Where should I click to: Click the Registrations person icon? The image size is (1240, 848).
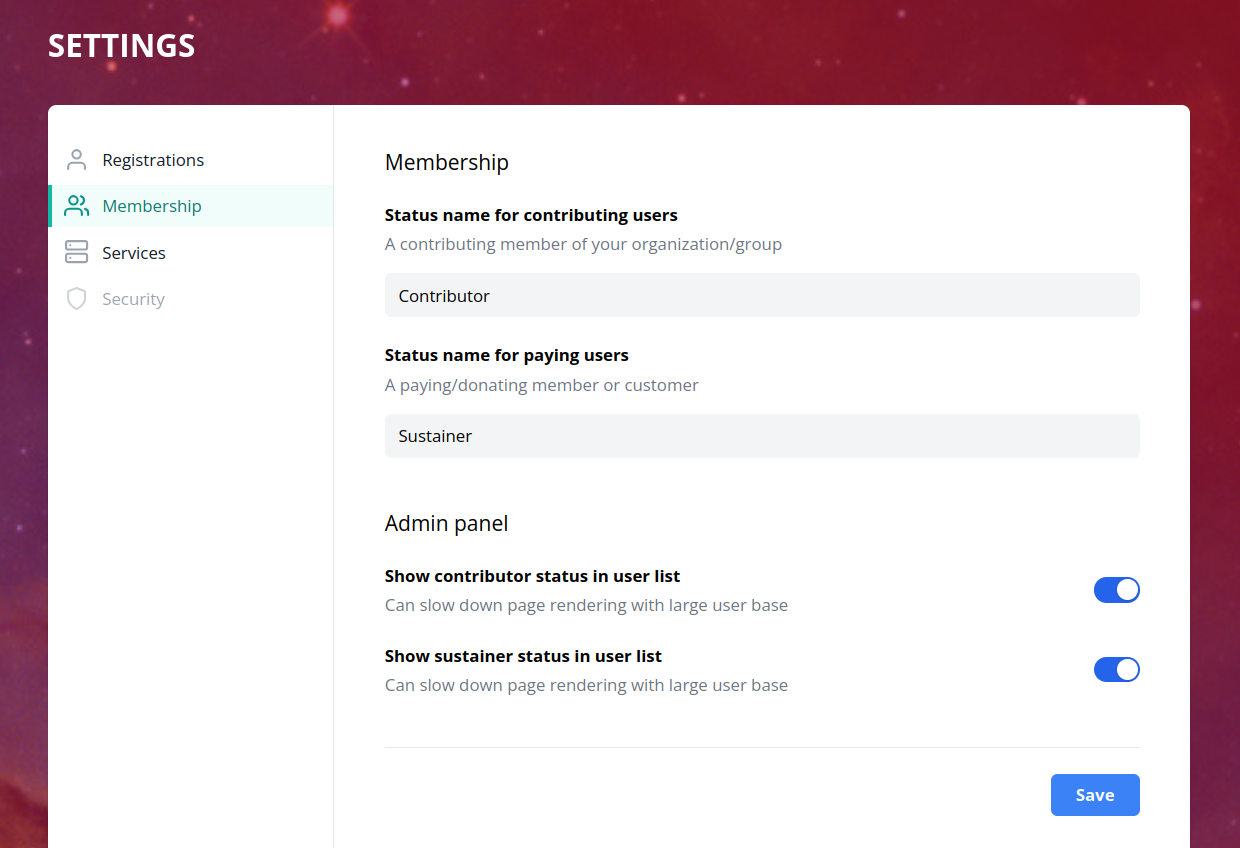76,160
